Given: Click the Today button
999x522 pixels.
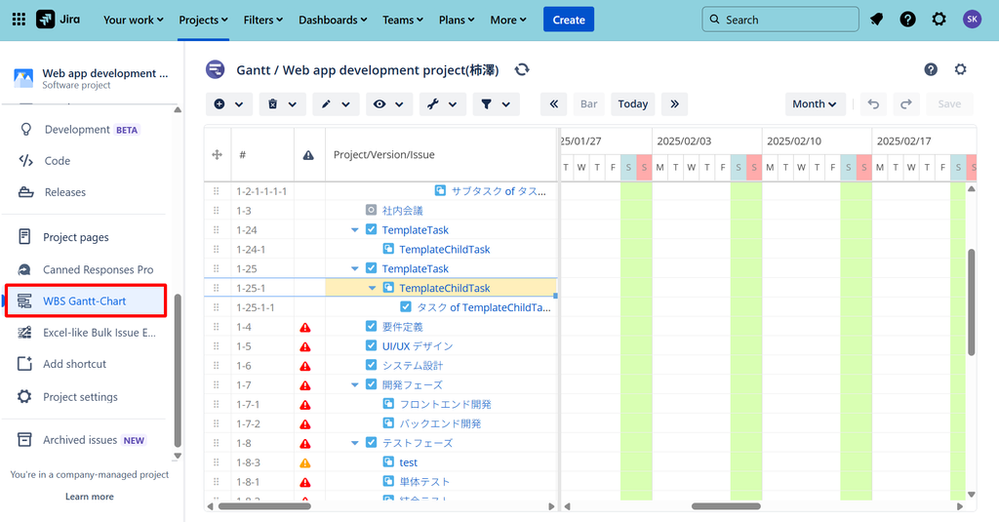Looking at the screenshot, I should tap(633, 104).
